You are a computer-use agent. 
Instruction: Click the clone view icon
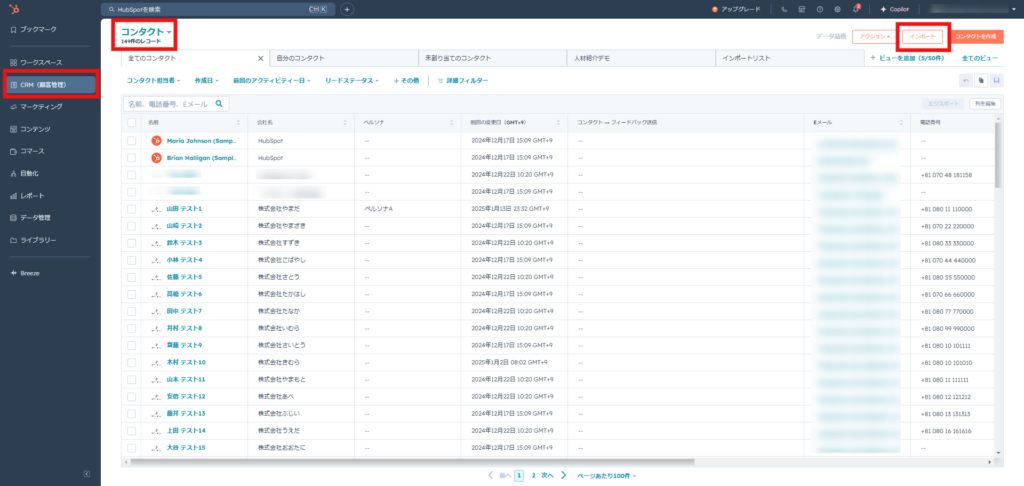(981, 80)
